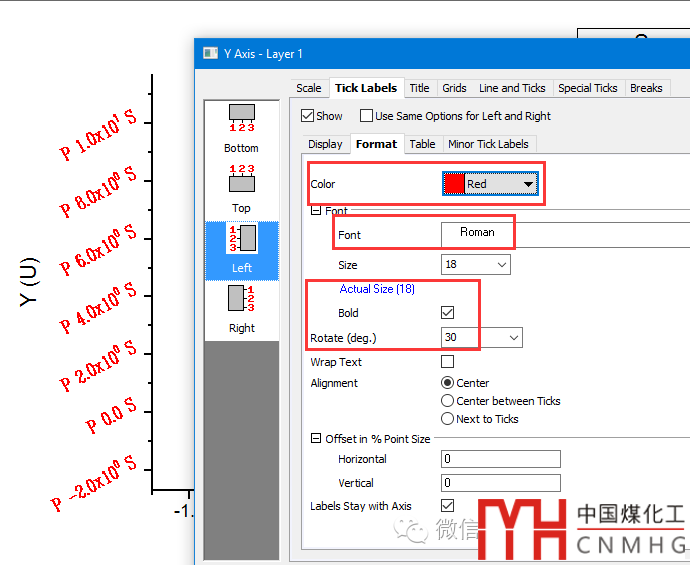The width and height of the screenshot is (690, 565).
Task: Open the Minor Tick Labels sub-tab
Action: coord(488,144)
